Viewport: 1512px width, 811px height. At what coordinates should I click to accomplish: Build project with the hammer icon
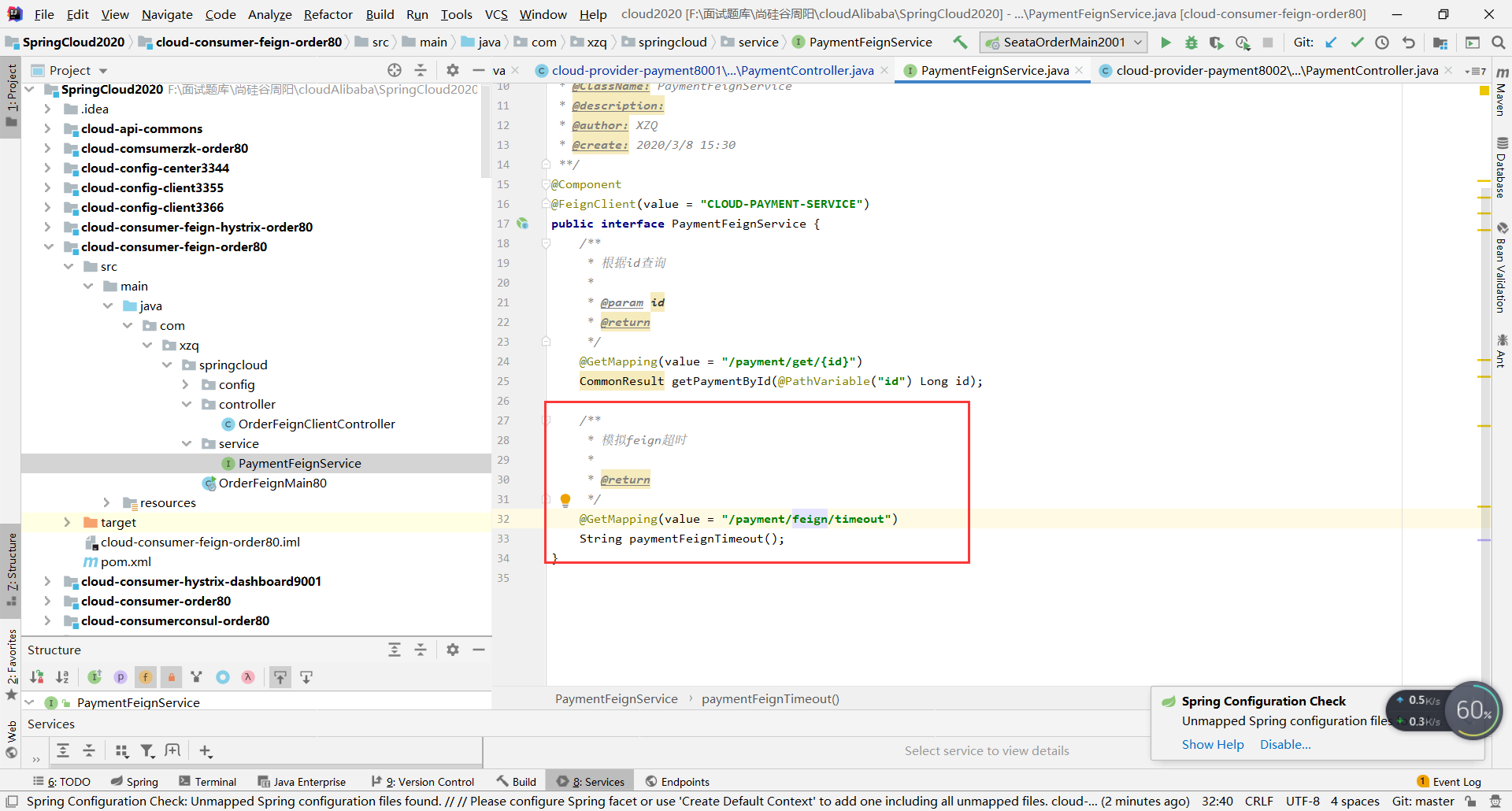[x=960, y=43]
